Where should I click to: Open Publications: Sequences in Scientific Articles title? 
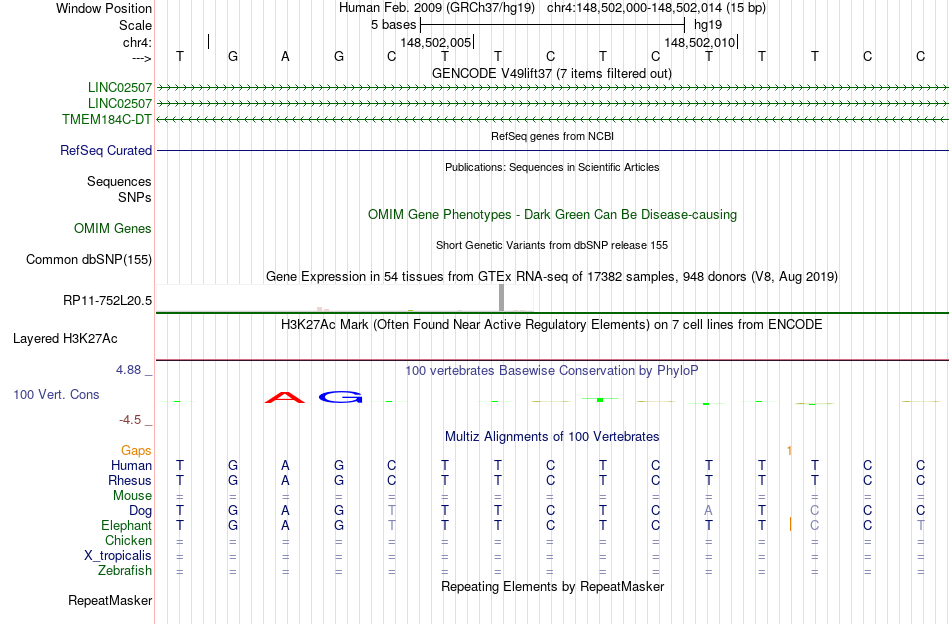(x=552, y=167)
